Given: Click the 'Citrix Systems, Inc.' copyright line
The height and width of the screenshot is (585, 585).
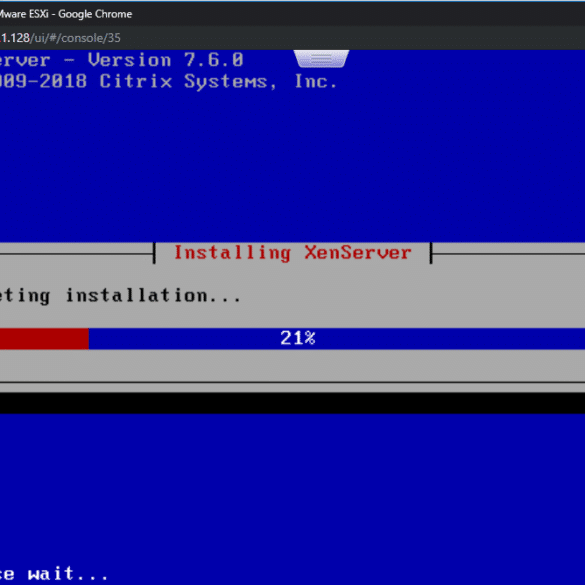Looking at the screenshot, I should 219,82.
